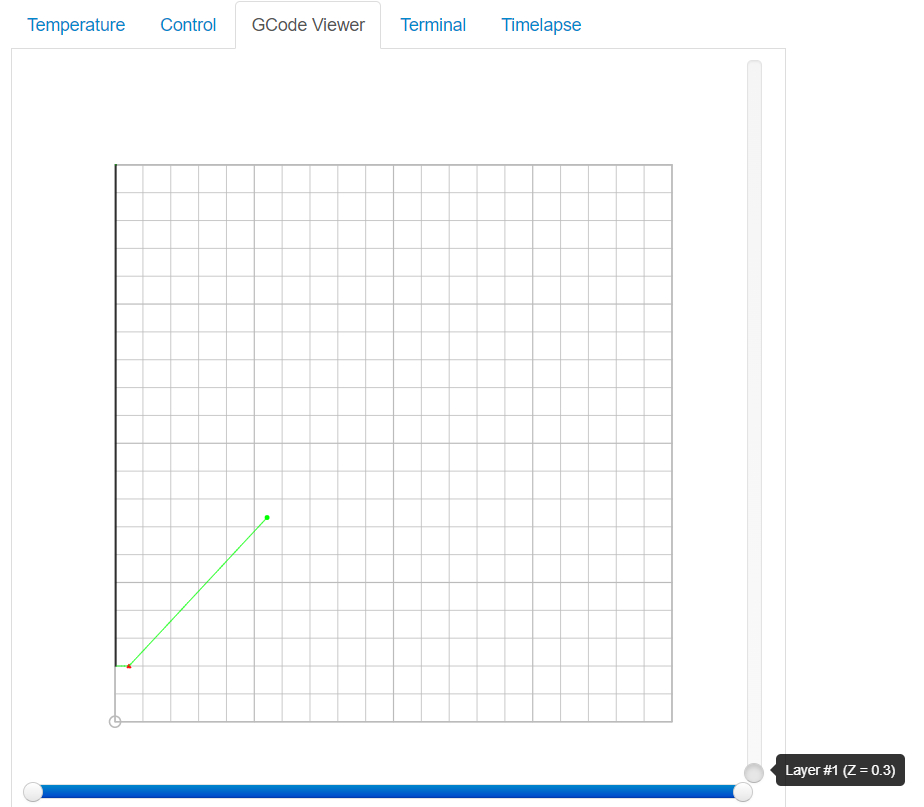This screenshot has height=807, width=924.
Task: Switch to the Terminal tab
Action: (433, 24)
